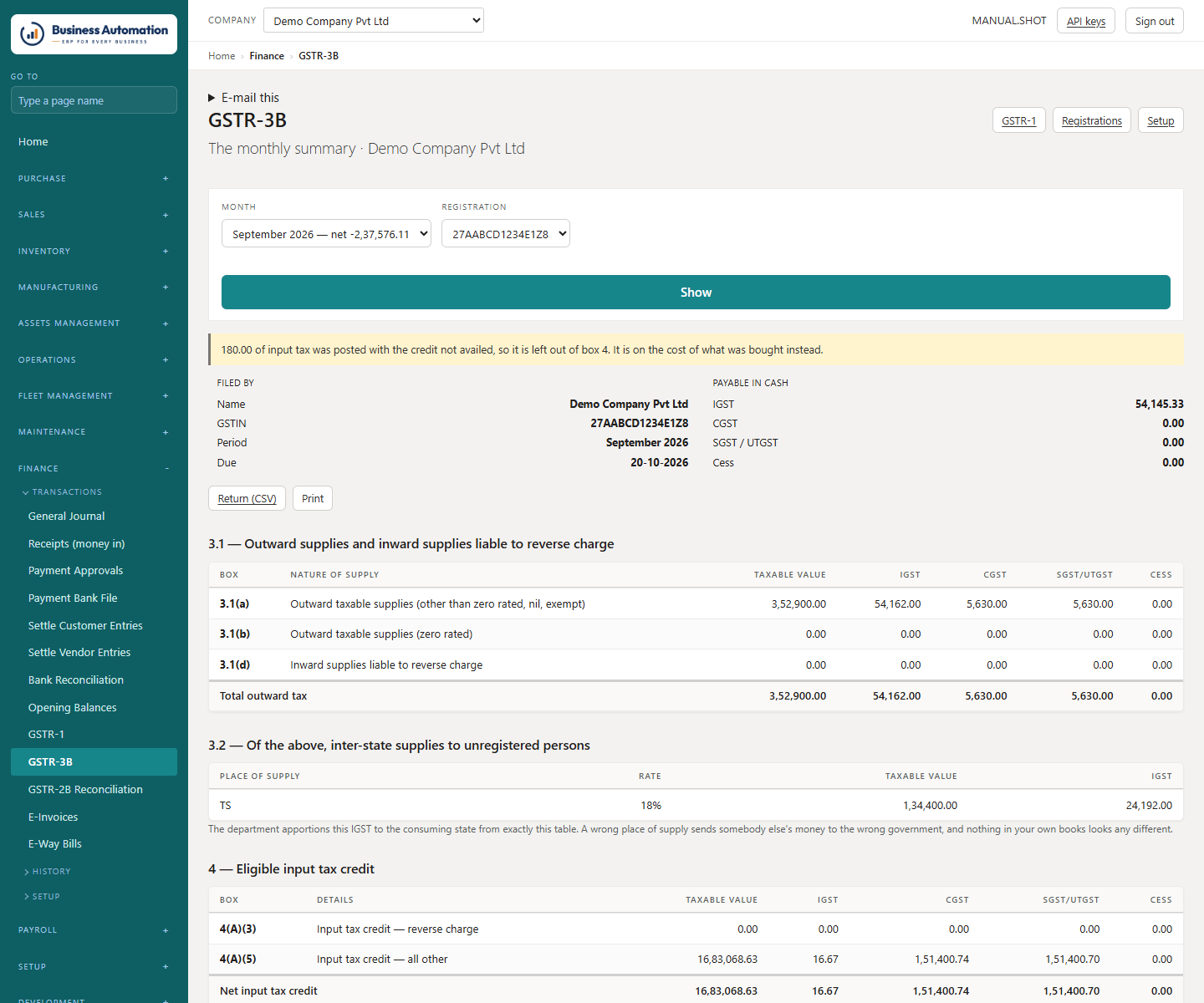Open Payment Bank File page

click(x=94, y=598)
